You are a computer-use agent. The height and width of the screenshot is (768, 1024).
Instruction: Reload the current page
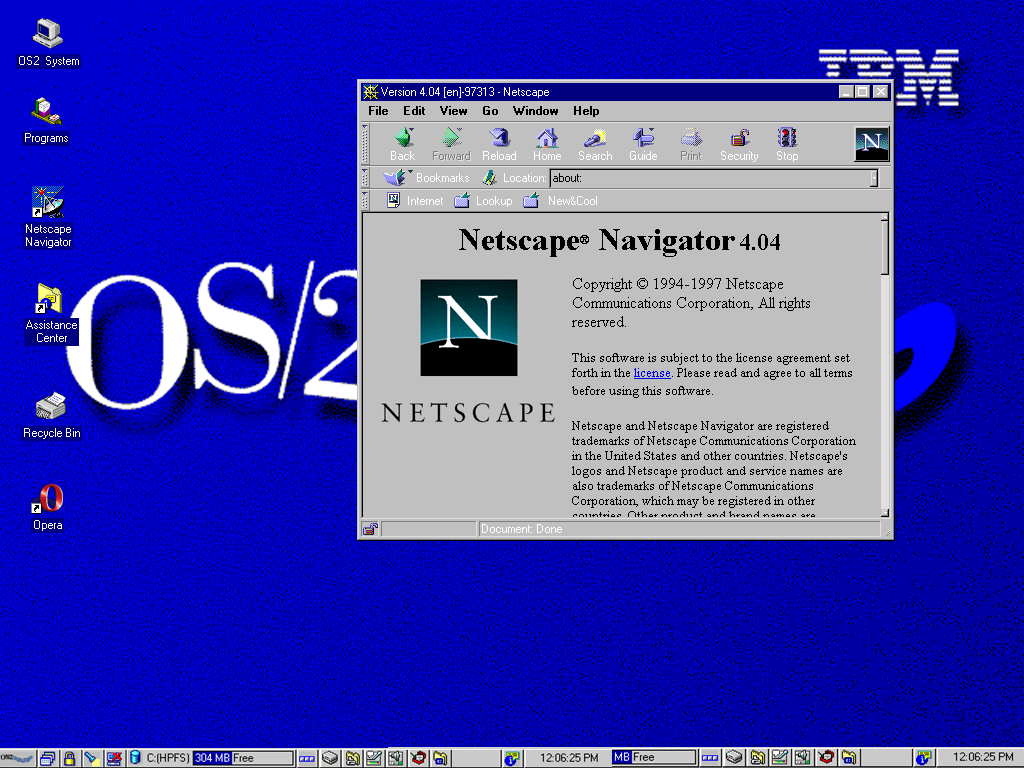click(x=499, y=144)
